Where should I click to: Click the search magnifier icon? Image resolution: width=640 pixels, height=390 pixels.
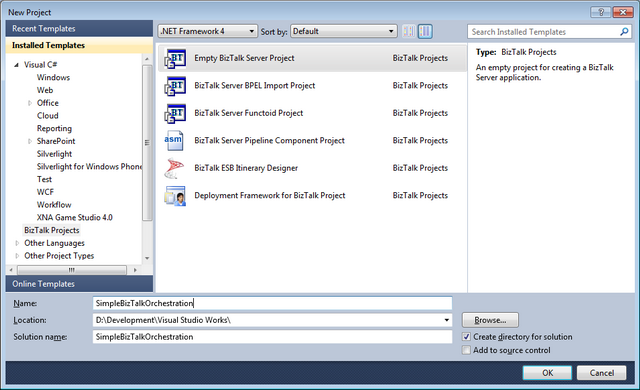(624, 31)
